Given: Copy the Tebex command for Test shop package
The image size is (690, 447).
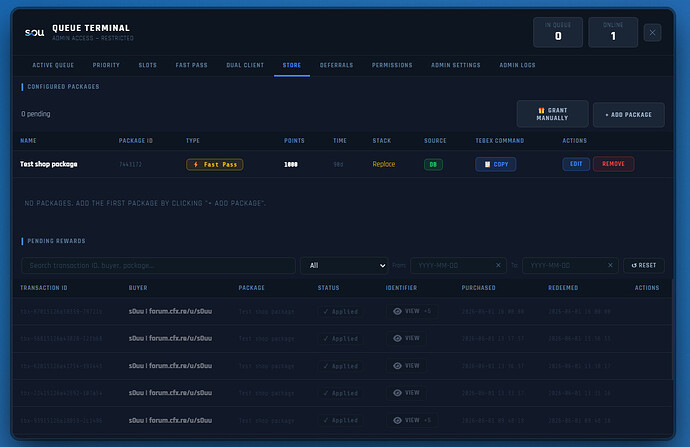Looking at the screenshot, I should click(495, 164).
